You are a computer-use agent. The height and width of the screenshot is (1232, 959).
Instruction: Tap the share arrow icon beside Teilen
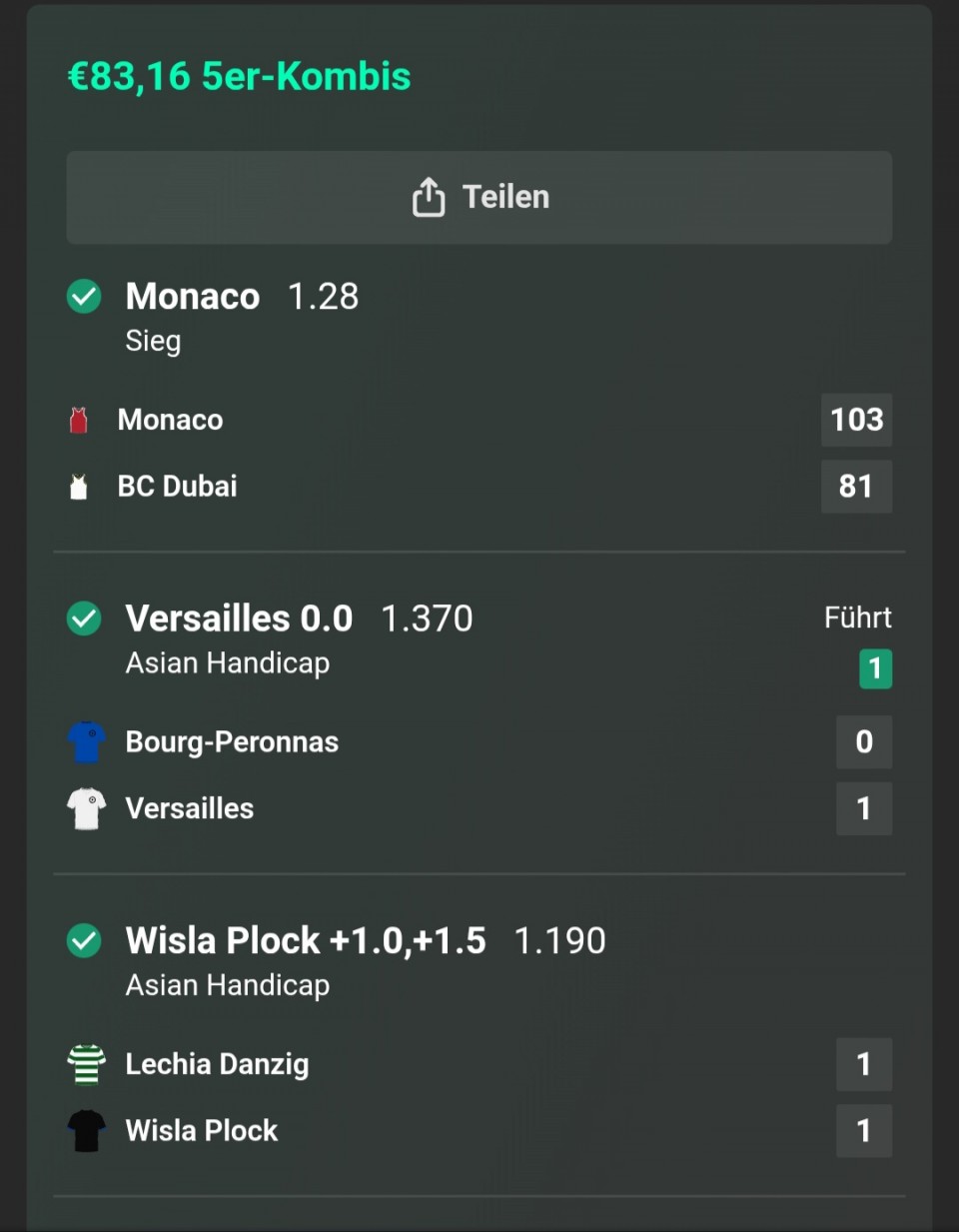point(429,197)
